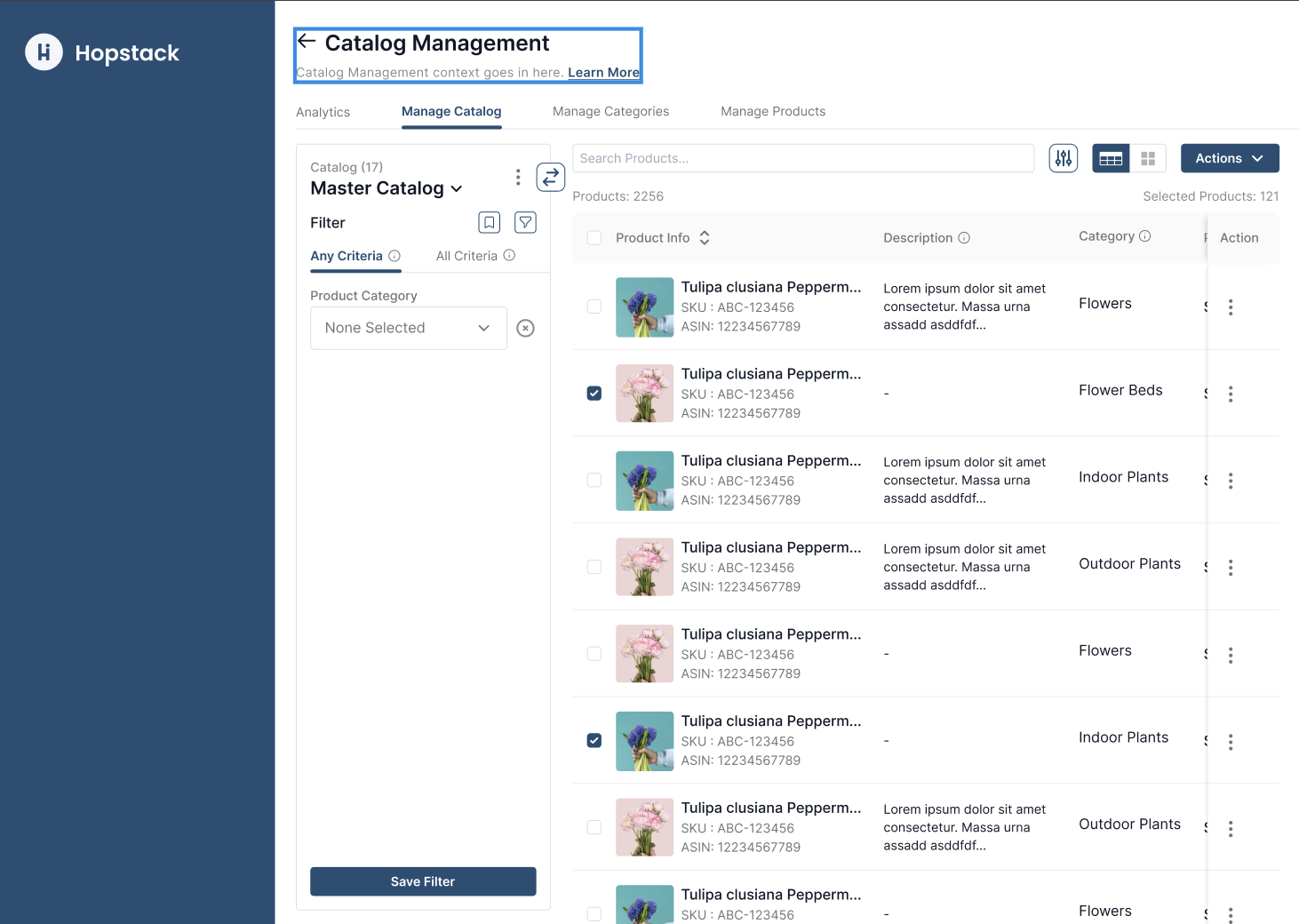The image size is (1299, 924).
Task: Click the swap catalog arrows icon
Action: pyautogui.click(x=551, y=178)
